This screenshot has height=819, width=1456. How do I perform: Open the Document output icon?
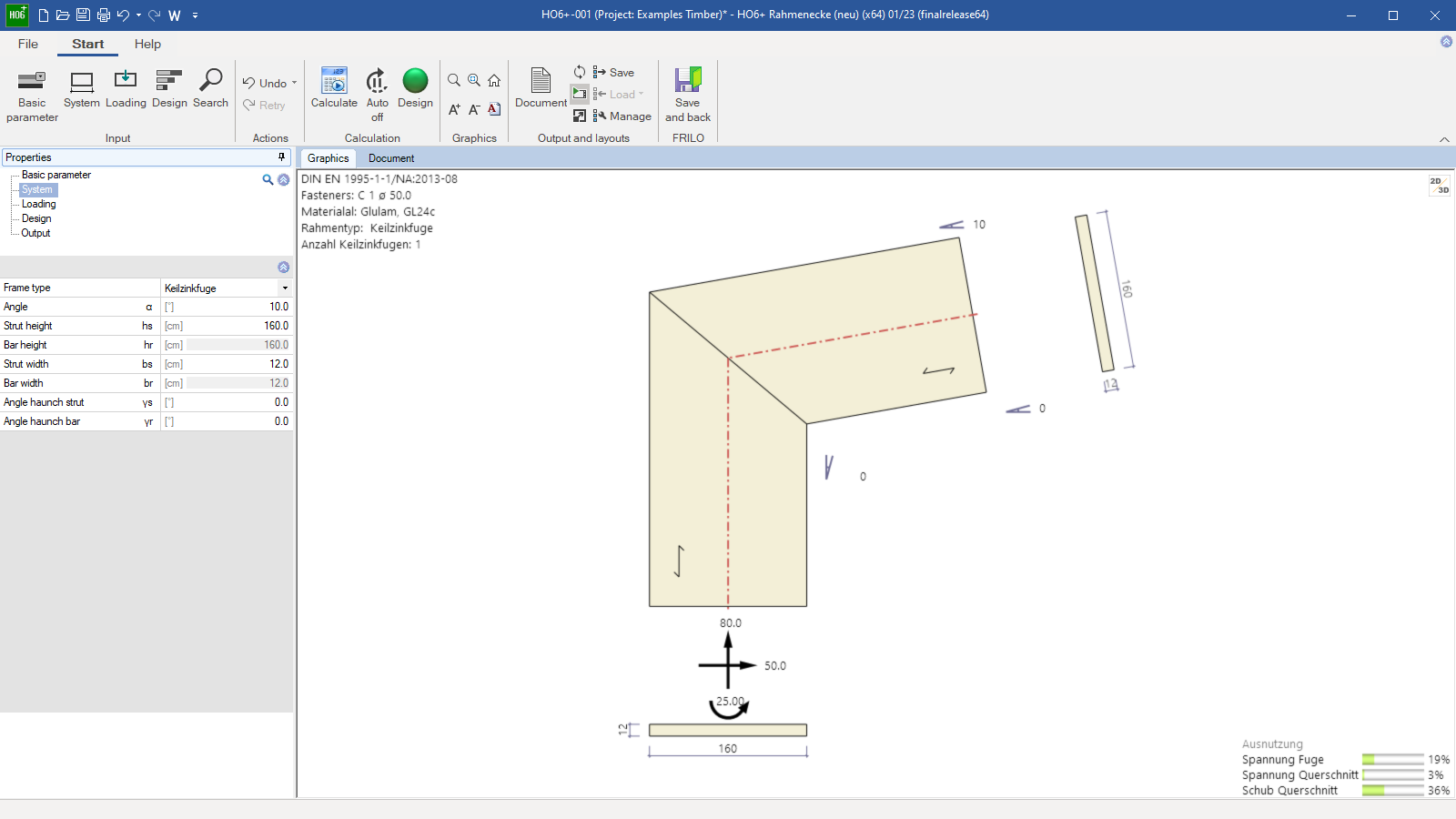[x=541, y=89]
